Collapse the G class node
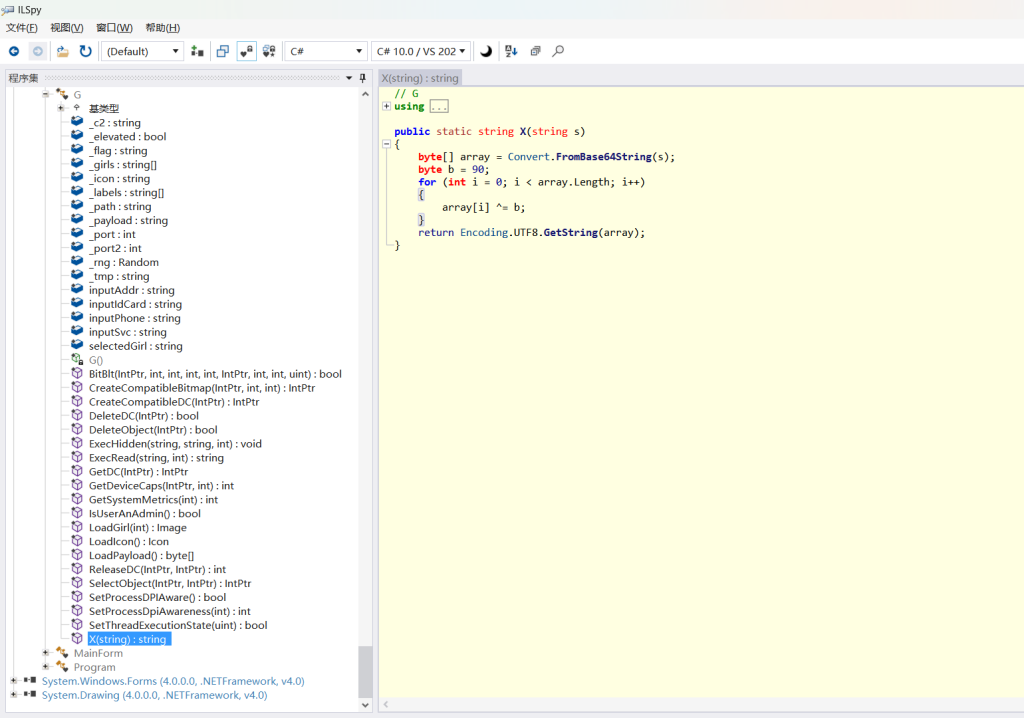This screenshot has width=1024, height=718. point(46,94)
